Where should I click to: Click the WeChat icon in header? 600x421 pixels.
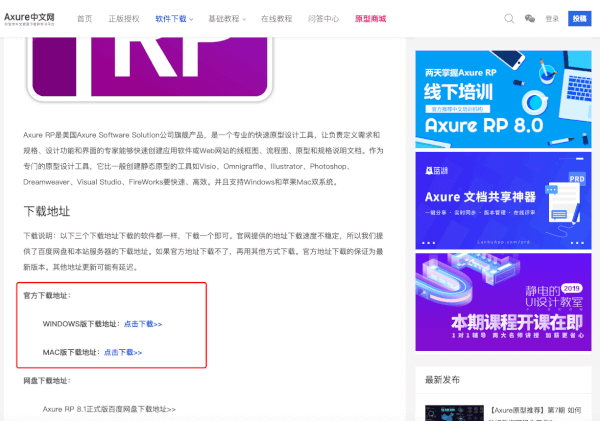530,18
